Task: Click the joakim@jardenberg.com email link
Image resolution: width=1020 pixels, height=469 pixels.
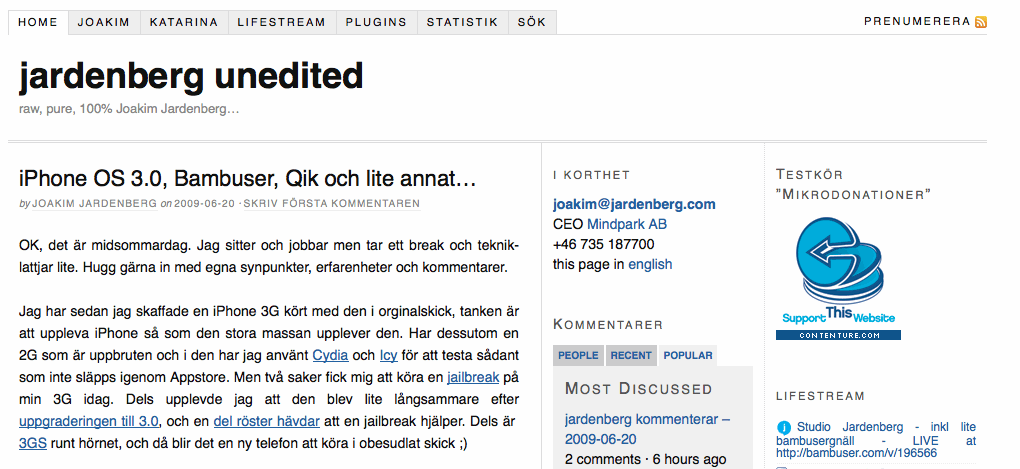Action: tap(634, 204)
